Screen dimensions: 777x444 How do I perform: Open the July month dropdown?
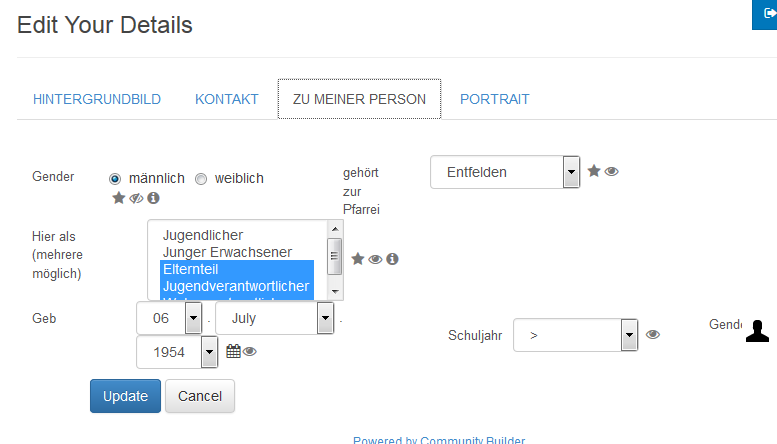(275, 318)
